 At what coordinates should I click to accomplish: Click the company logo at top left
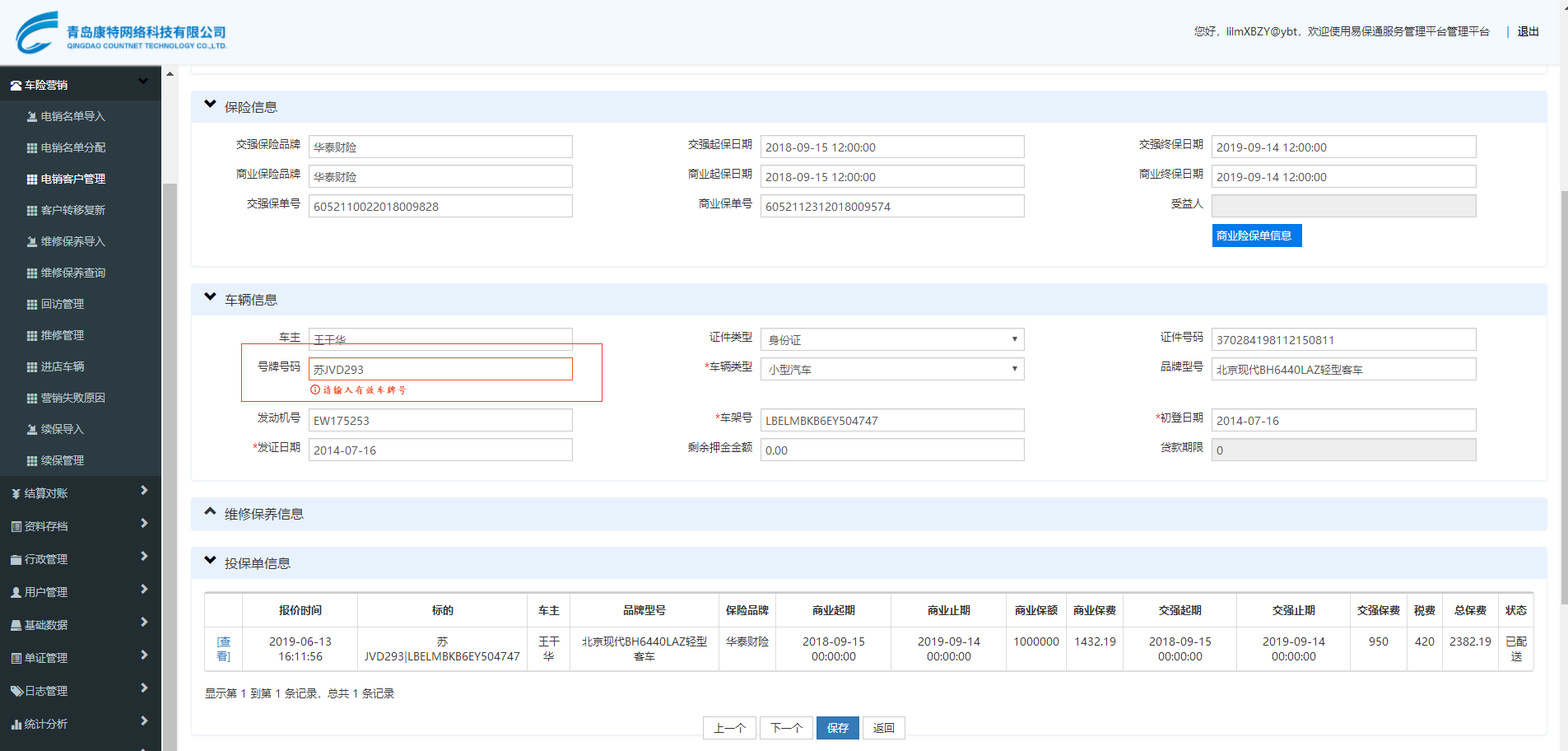coord(120,33)
